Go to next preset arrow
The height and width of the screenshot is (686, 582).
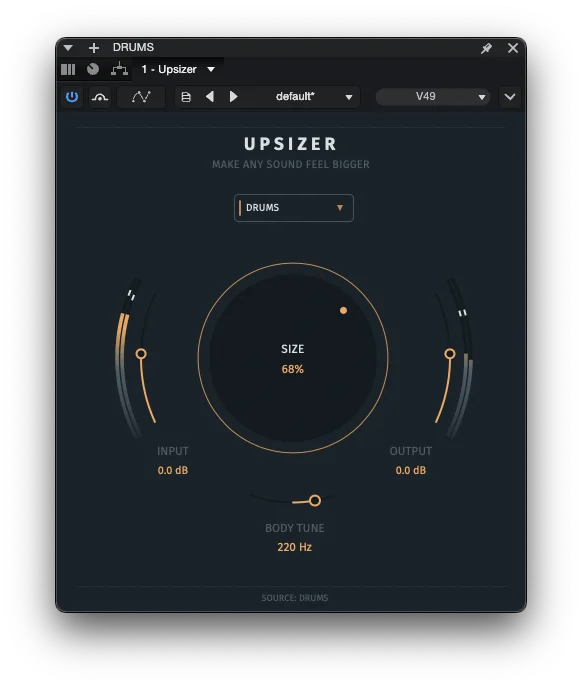click(x=234, y=97)
